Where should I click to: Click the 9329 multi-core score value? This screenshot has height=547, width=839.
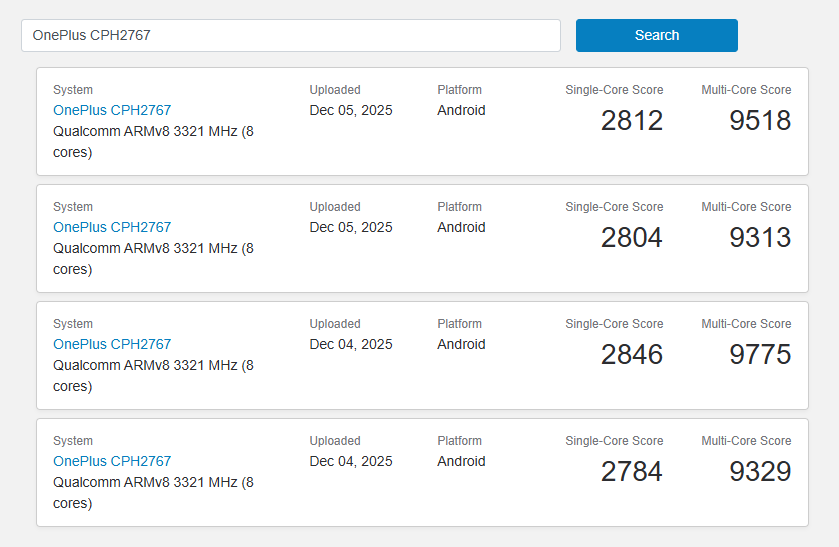coord(760,472)
